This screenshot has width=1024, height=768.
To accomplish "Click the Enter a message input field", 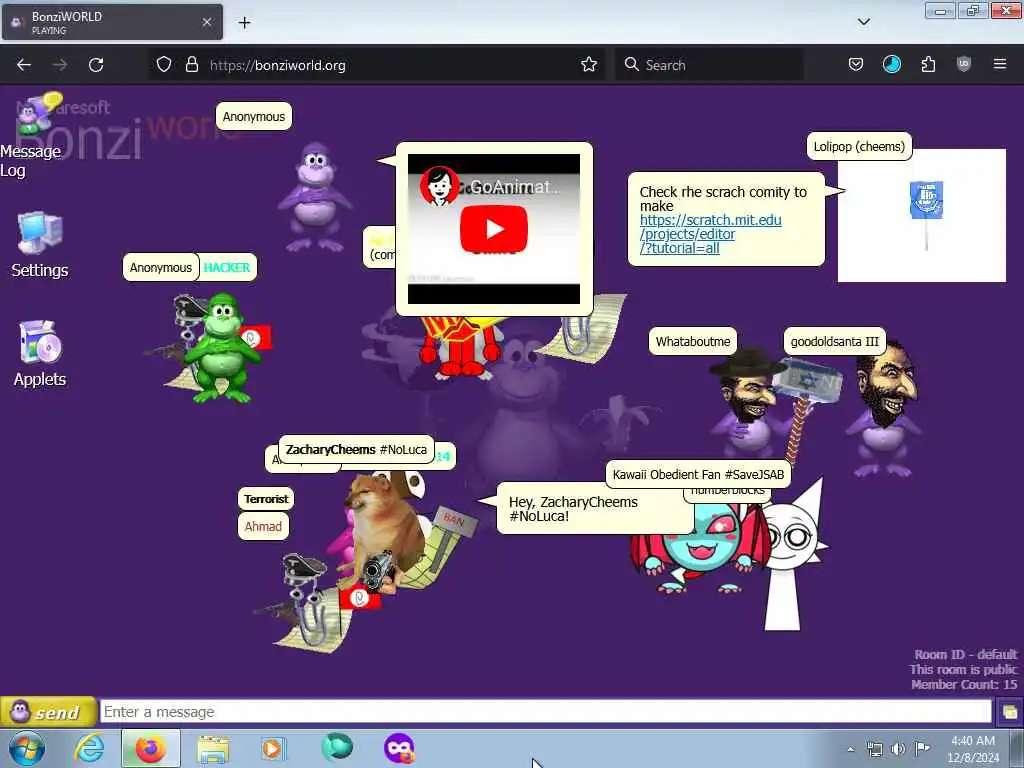I will (x=545, y=711).
